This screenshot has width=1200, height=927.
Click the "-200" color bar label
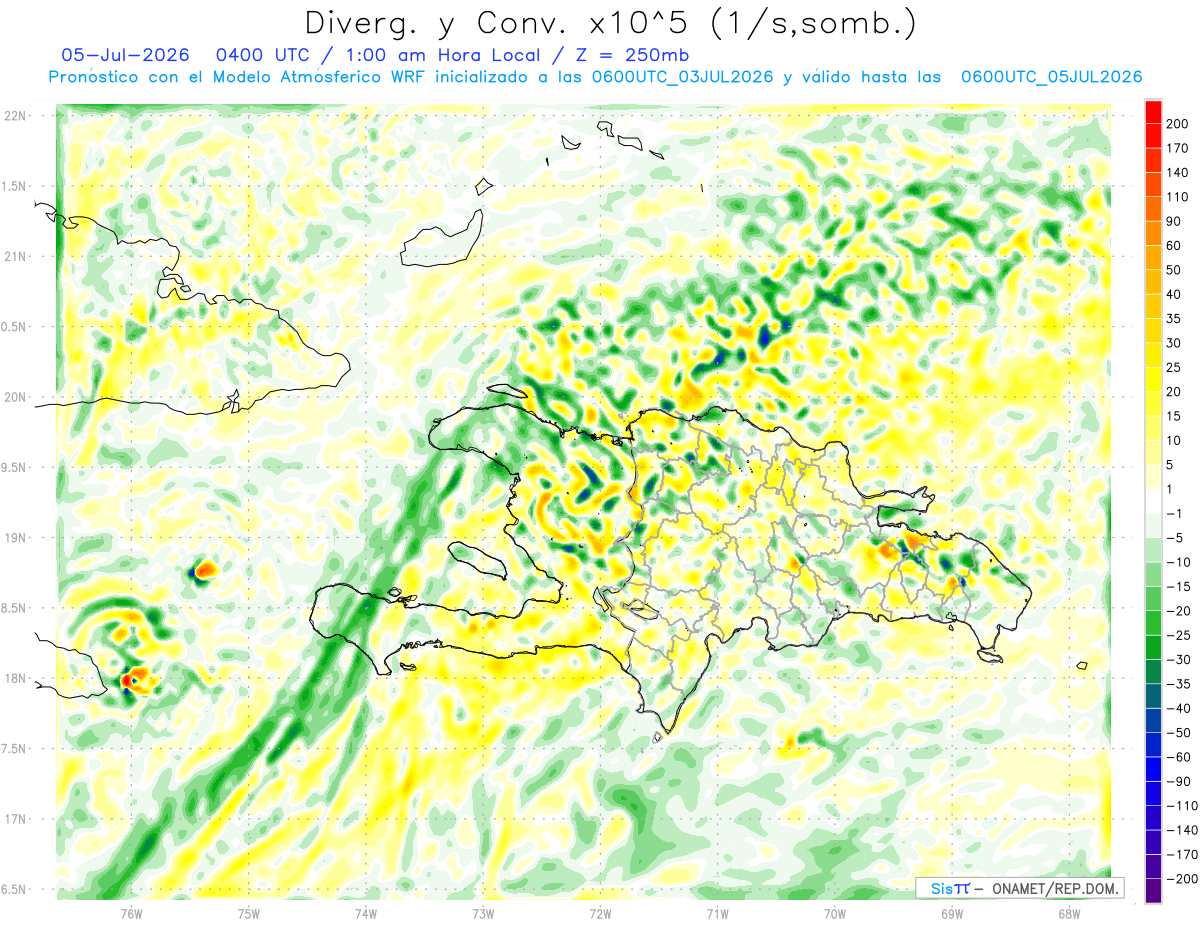coord(1183,879)
